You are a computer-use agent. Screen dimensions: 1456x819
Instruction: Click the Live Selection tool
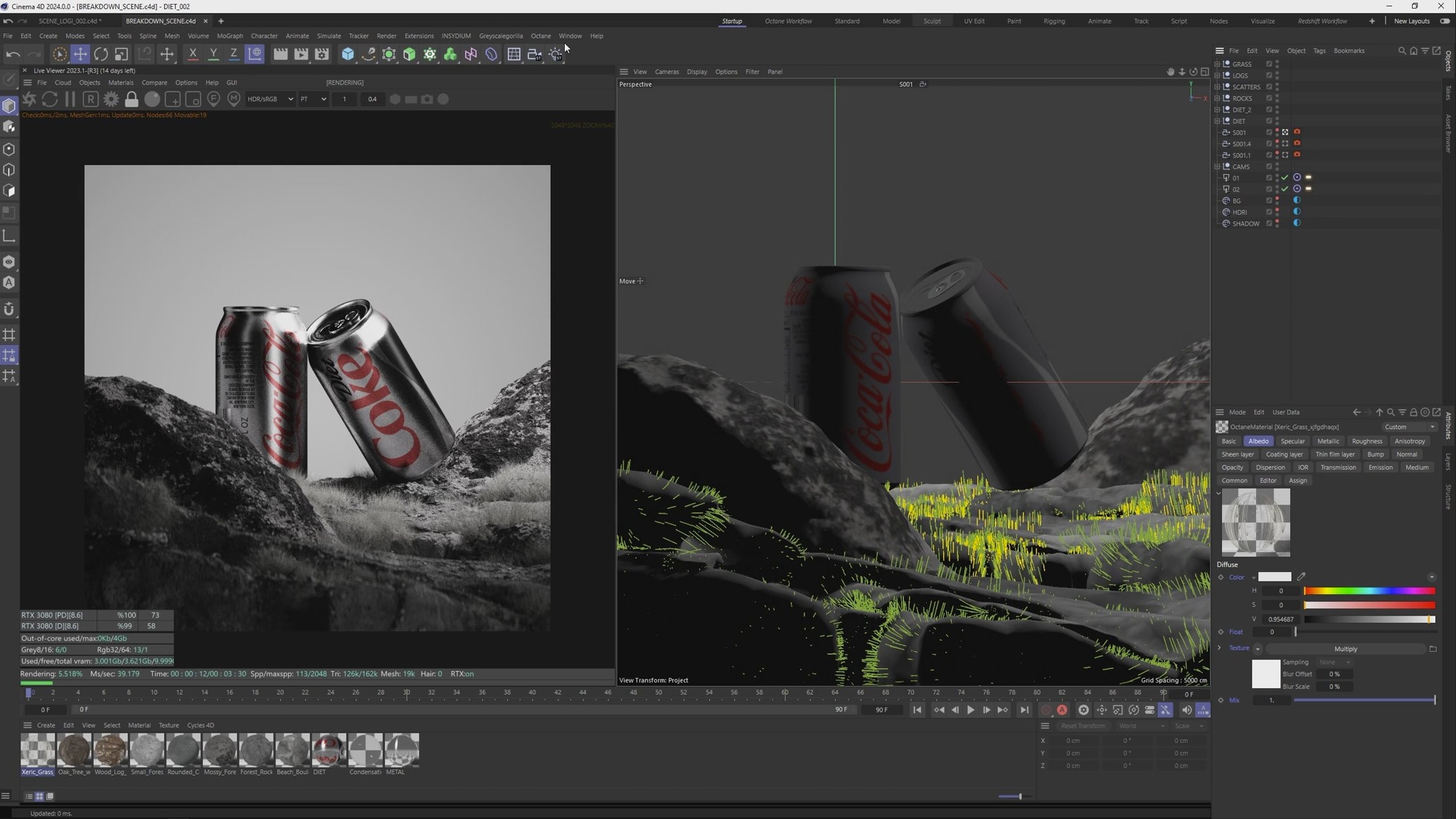[59, 54]
